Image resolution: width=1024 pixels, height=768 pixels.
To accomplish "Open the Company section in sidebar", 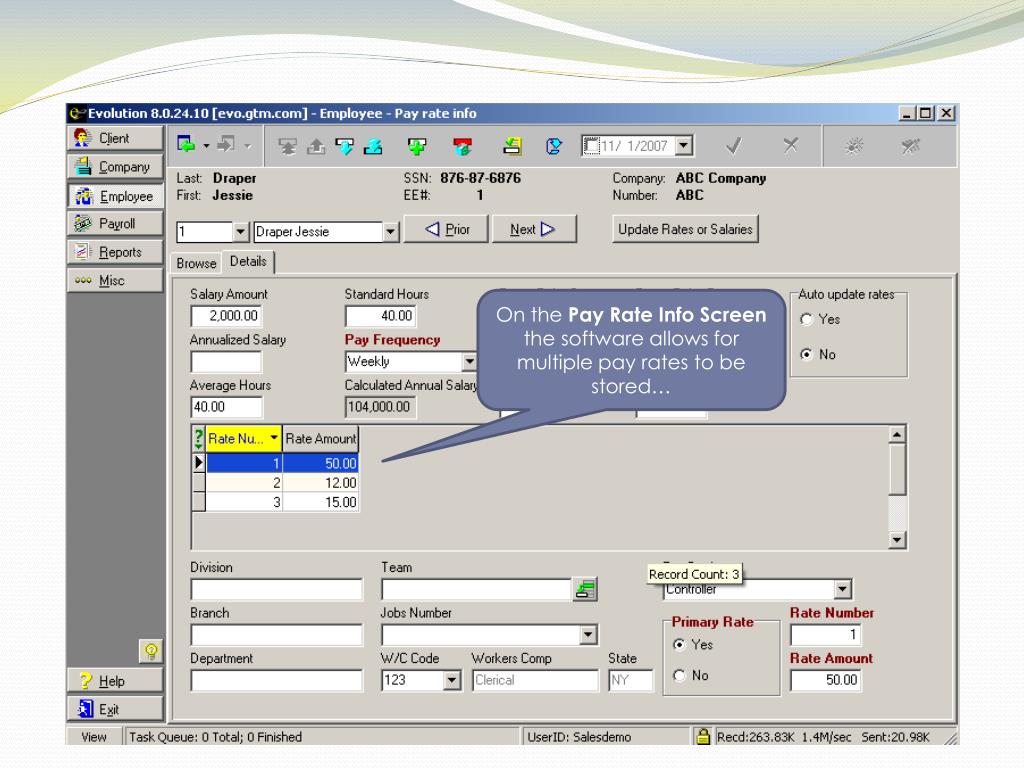I will [115, 167].
